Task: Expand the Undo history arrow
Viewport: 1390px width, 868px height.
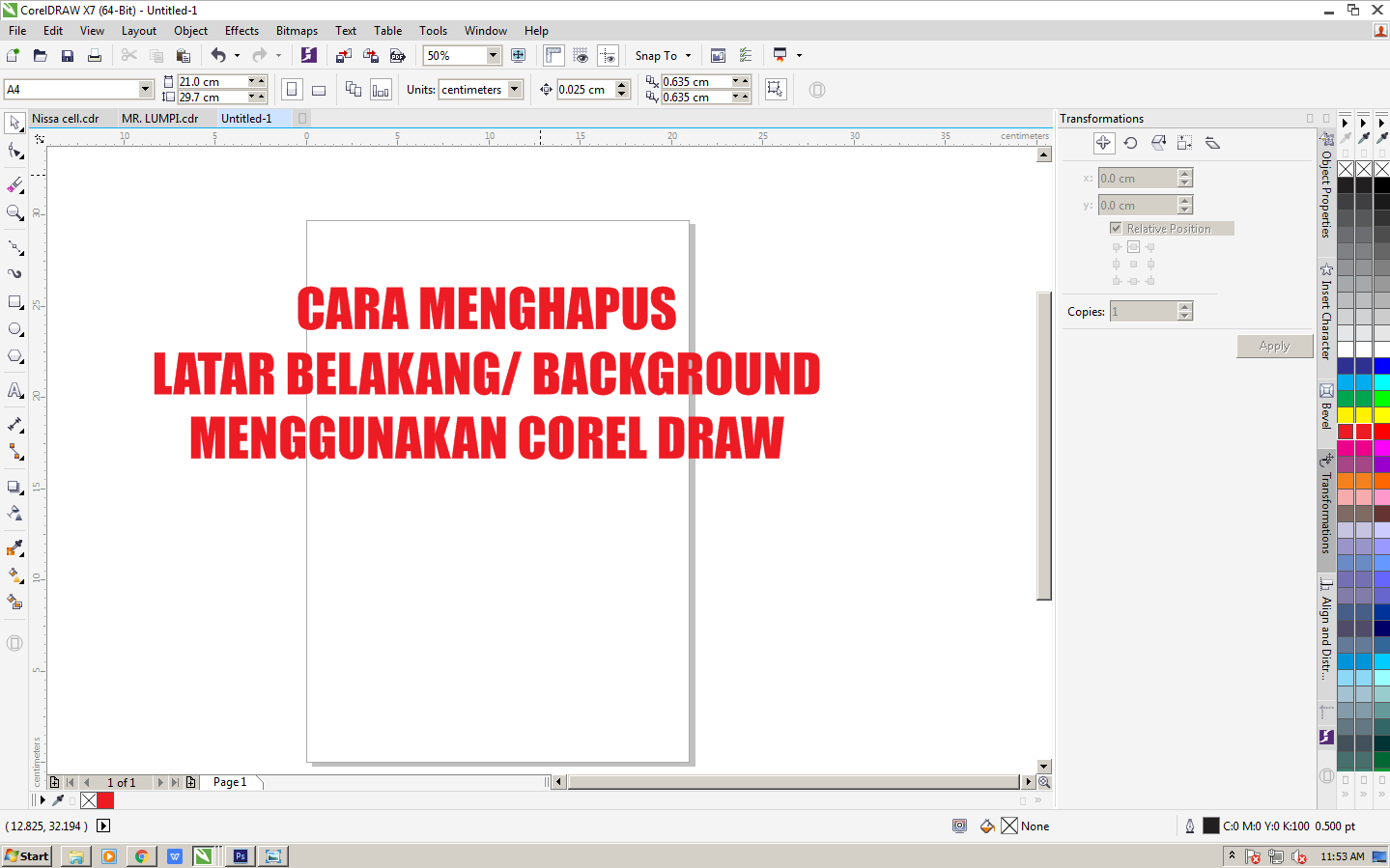Action: point(238,56)
